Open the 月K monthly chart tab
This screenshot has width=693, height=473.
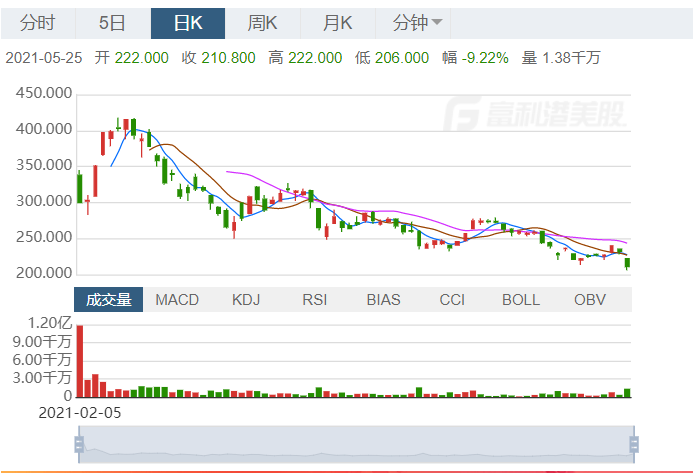(338, 23)
